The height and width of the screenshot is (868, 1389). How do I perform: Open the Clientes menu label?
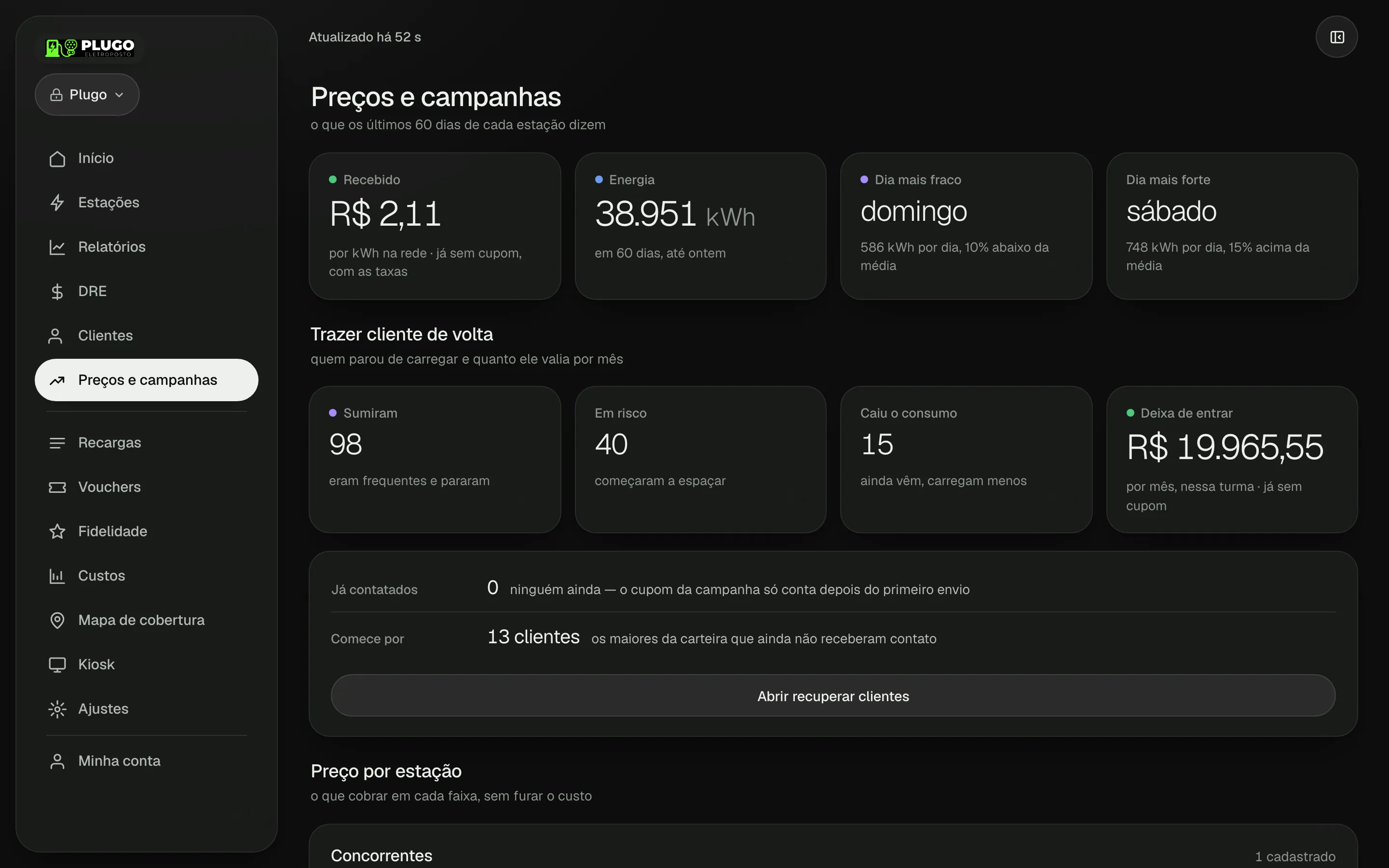[x=106, y=335]
